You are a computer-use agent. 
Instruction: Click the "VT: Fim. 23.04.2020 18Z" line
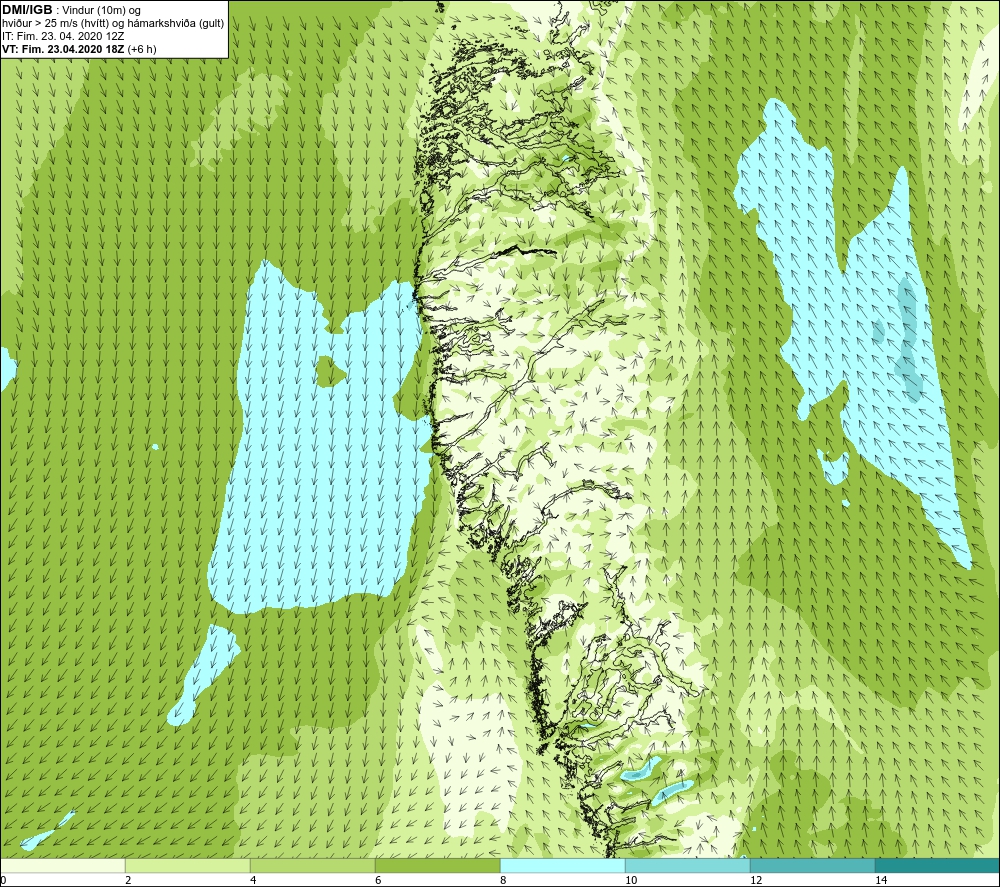tap(63, 49)
